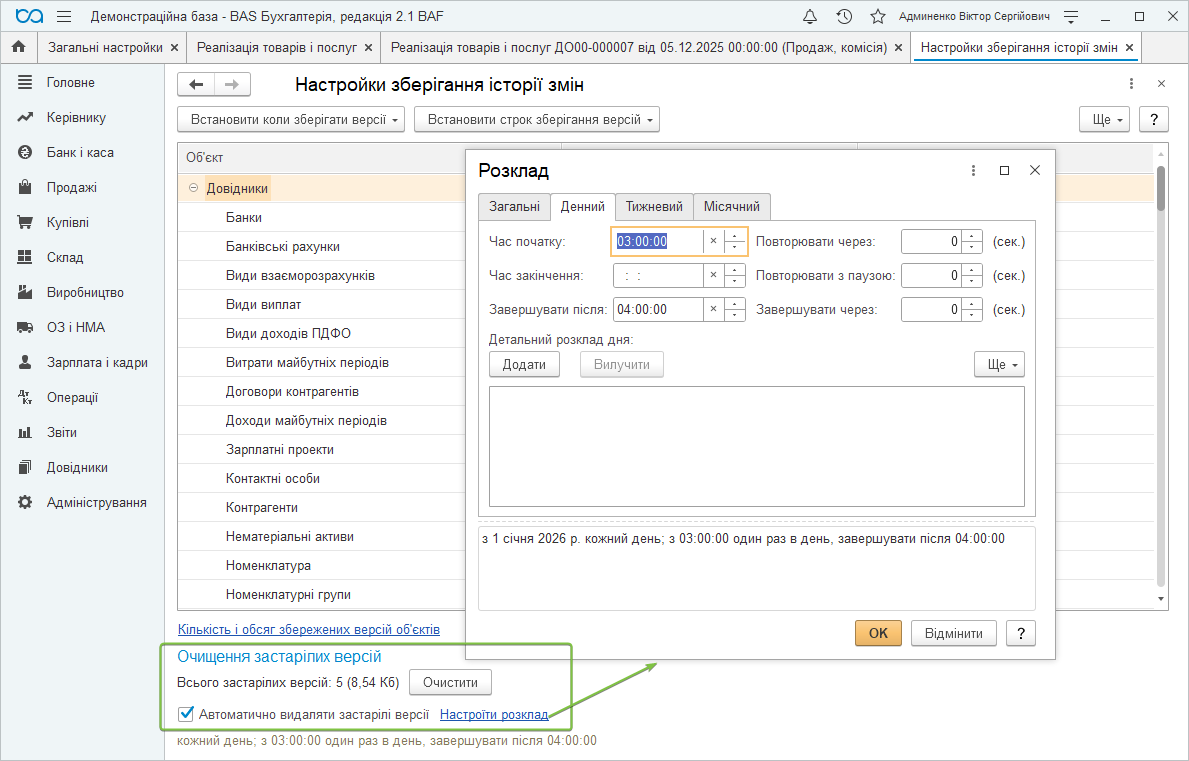Expand Встановити строк зберігання версій dropdown
Screen dimensions: 1189x761
[536, 120]
